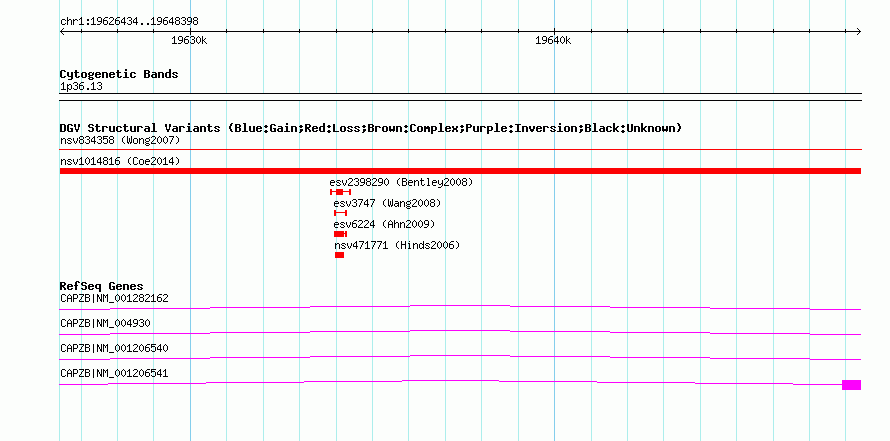Click the esv6224 red glyph
The height and width of the screenshot is (441, 890).
click(341, 234)
